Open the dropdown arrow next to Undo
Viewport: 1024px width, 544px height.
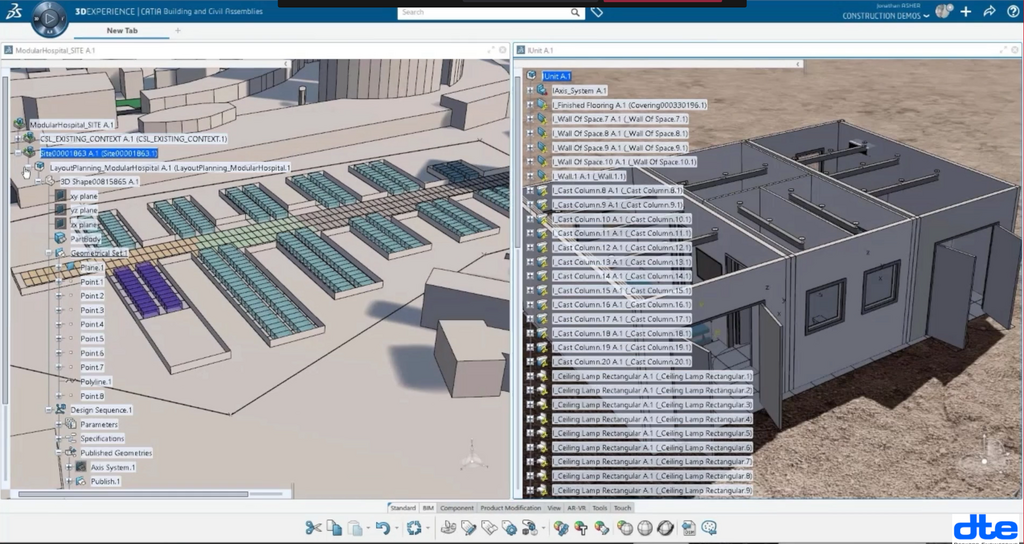(396, 528)
